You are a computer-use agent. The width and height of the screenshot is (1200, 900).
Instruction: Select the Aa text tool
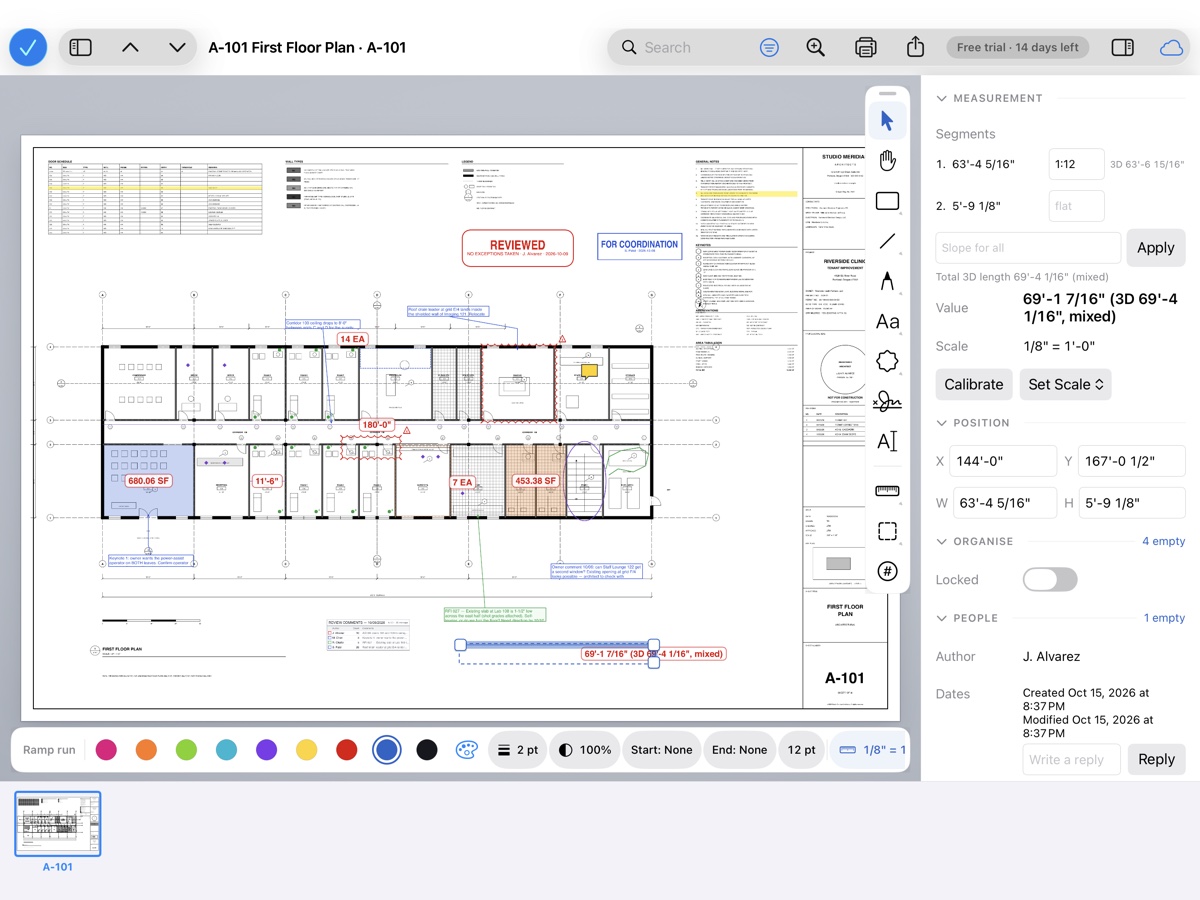(887, 321)
